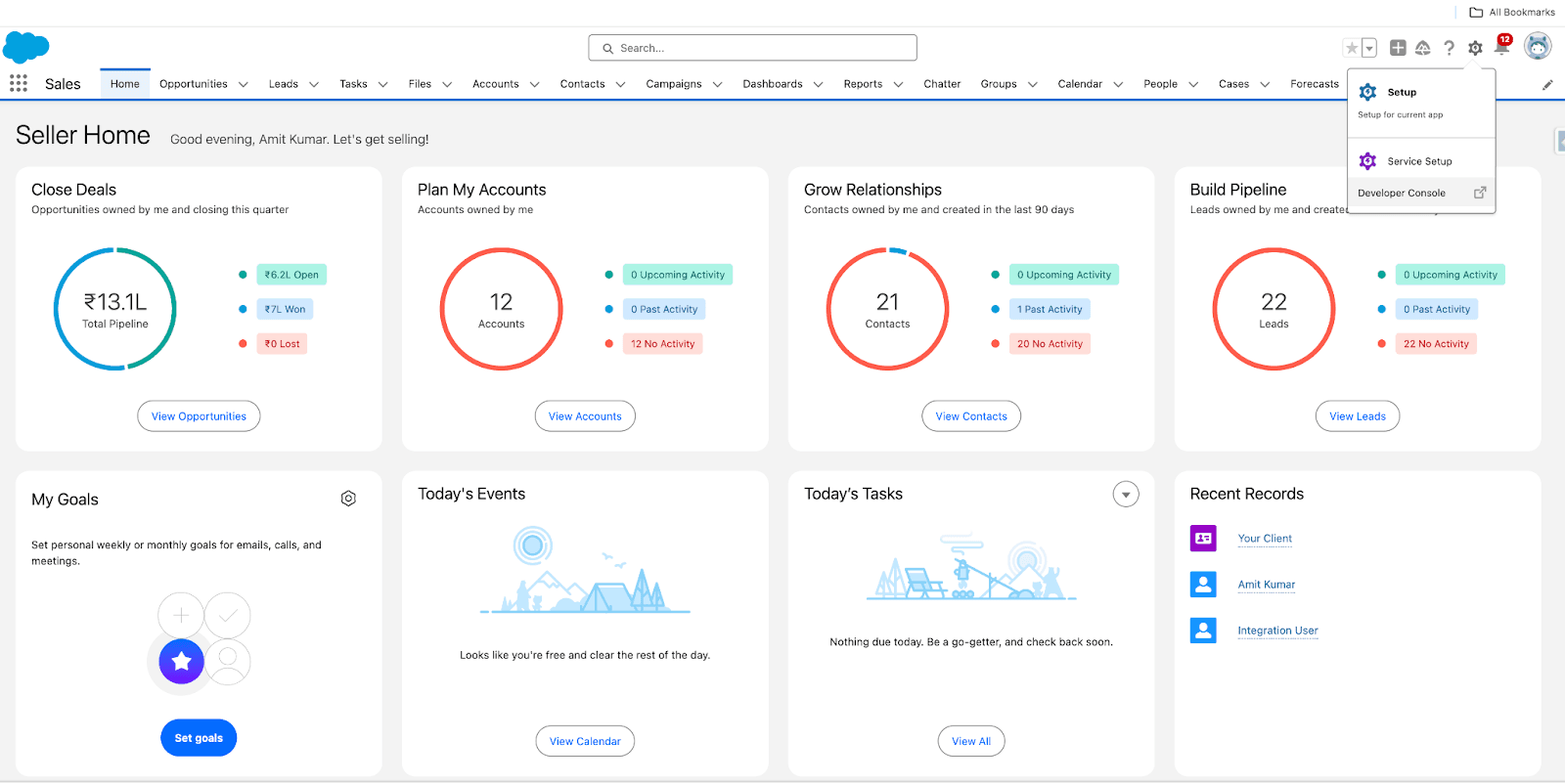Viewport: 1565px width, 784px height.
Task: Click the user profile avatar icon
Action: click(x=1538, y=47)
